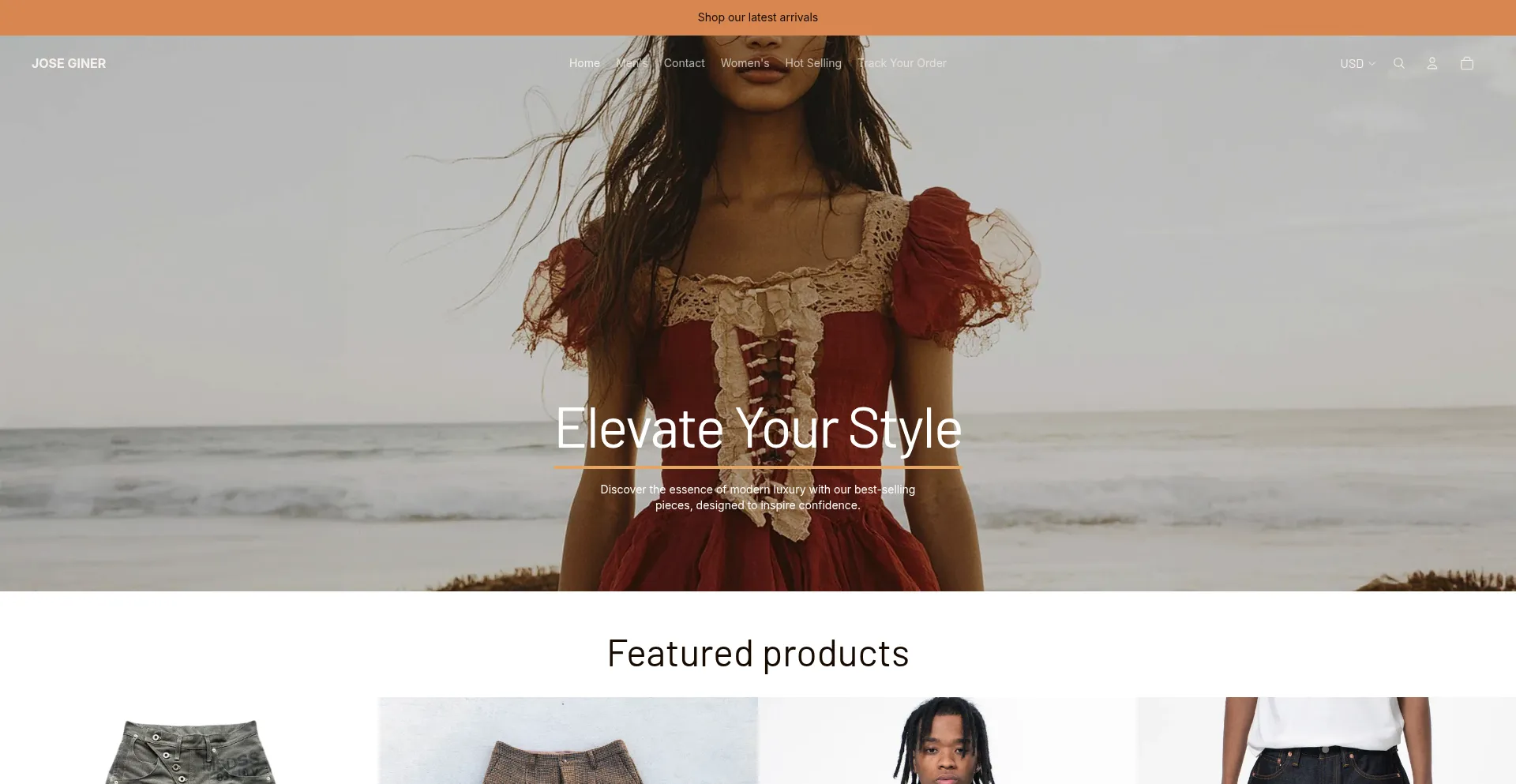Viewport: 1516px width, 784px height.
Task: Open the Hot Selling menu item
Action: [x=813, y=63]
